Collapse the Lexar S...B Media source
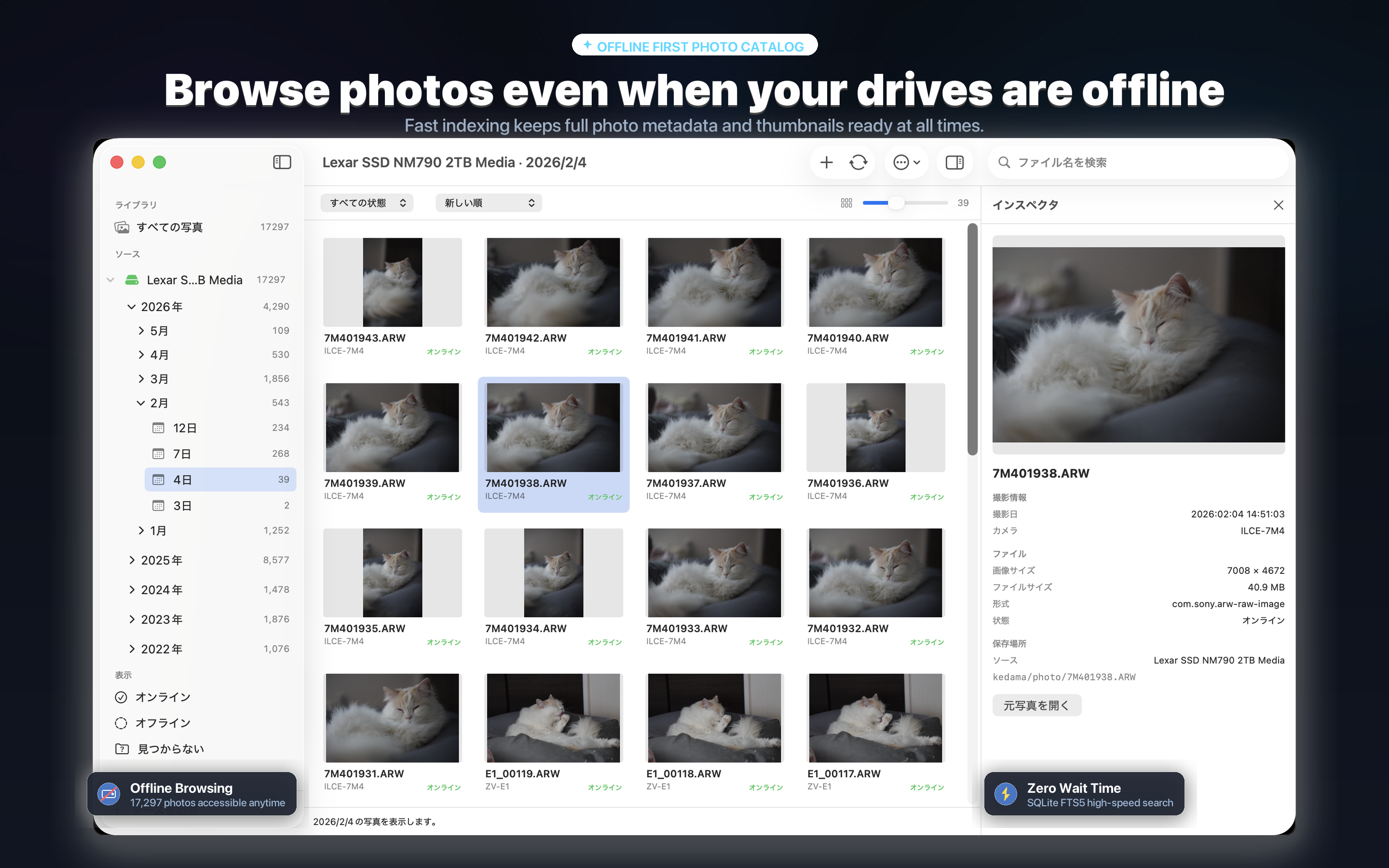Viewport: 1389px width, 868px height. coord(110,280)
